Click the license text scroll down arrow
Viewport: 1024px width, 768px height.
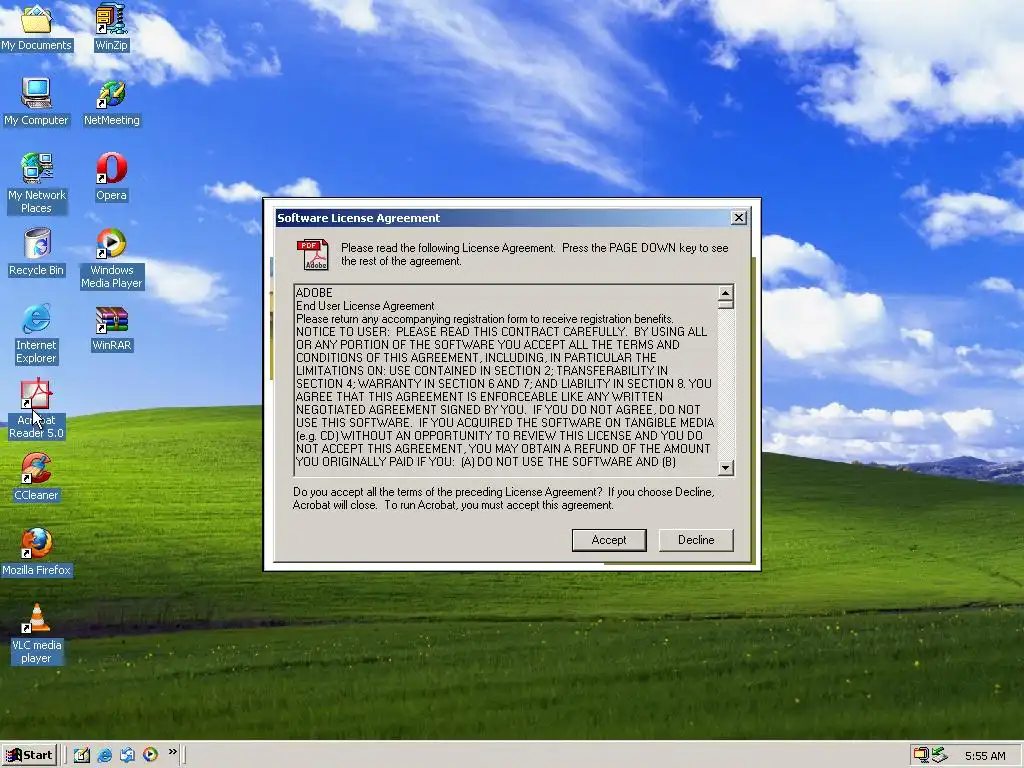(x=725, y=468)
